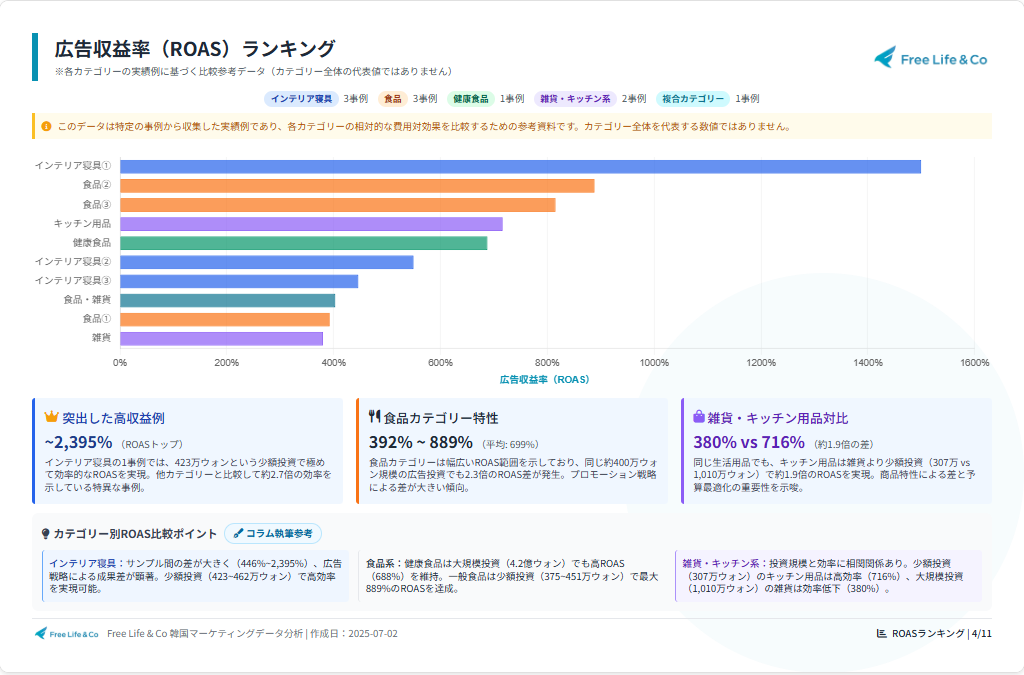Screen dimensions: 1024x675
Task: Click the purple キッチン用品 bar
Action: click(x=311, y=224)
